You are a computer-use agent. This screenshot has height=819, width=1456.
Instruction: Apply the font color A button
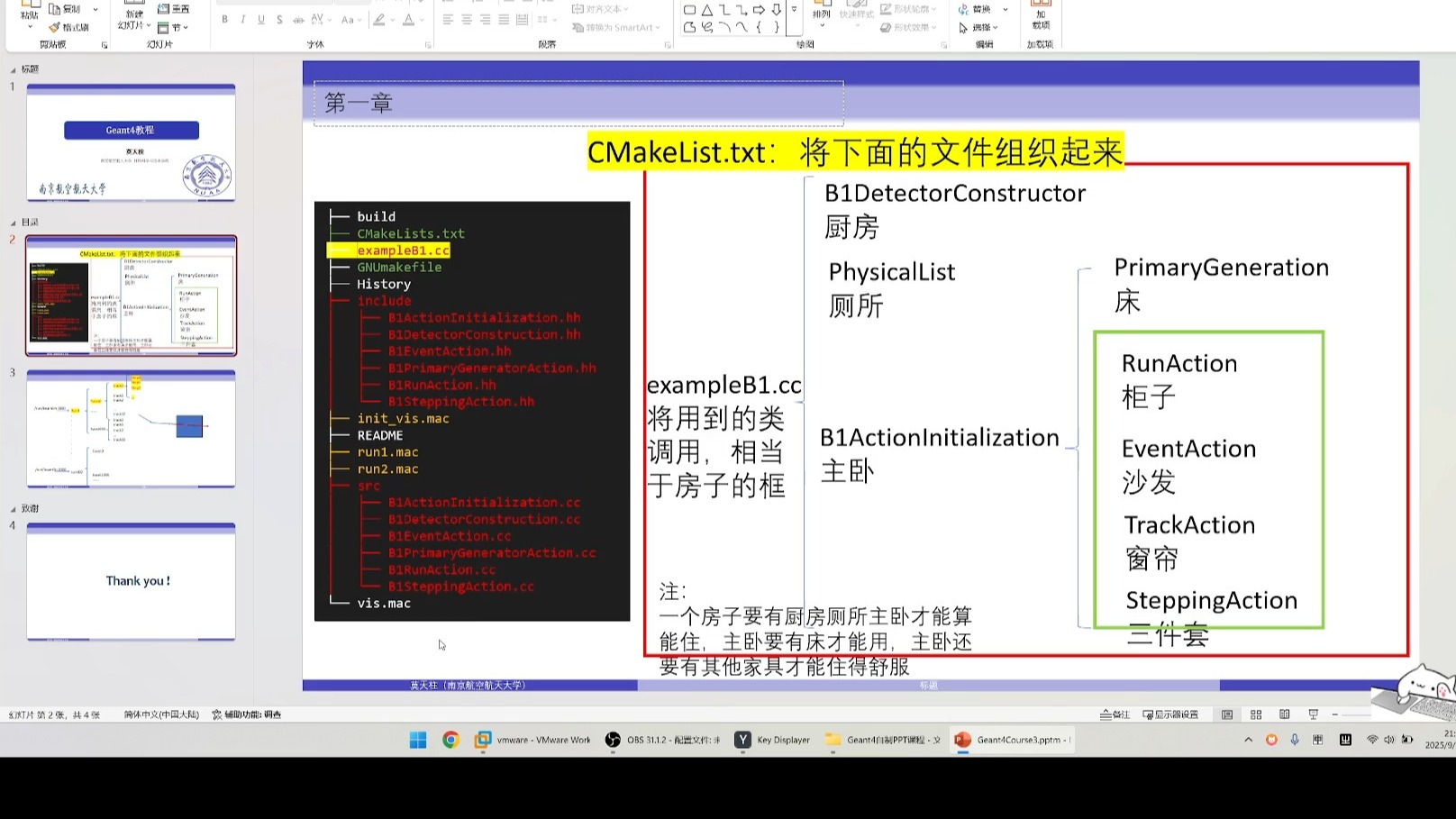(x=408, y=19)
